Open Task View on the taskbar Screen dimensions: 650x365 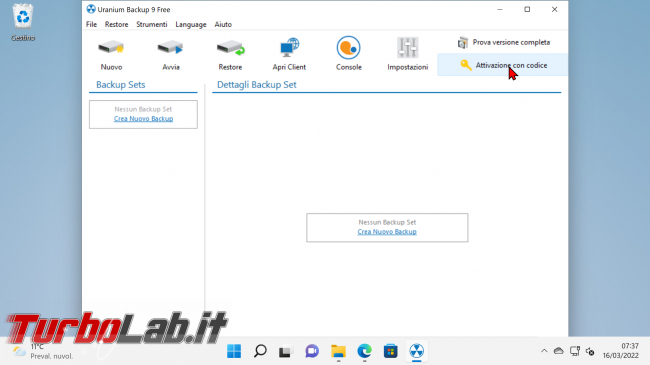point(286,351)
